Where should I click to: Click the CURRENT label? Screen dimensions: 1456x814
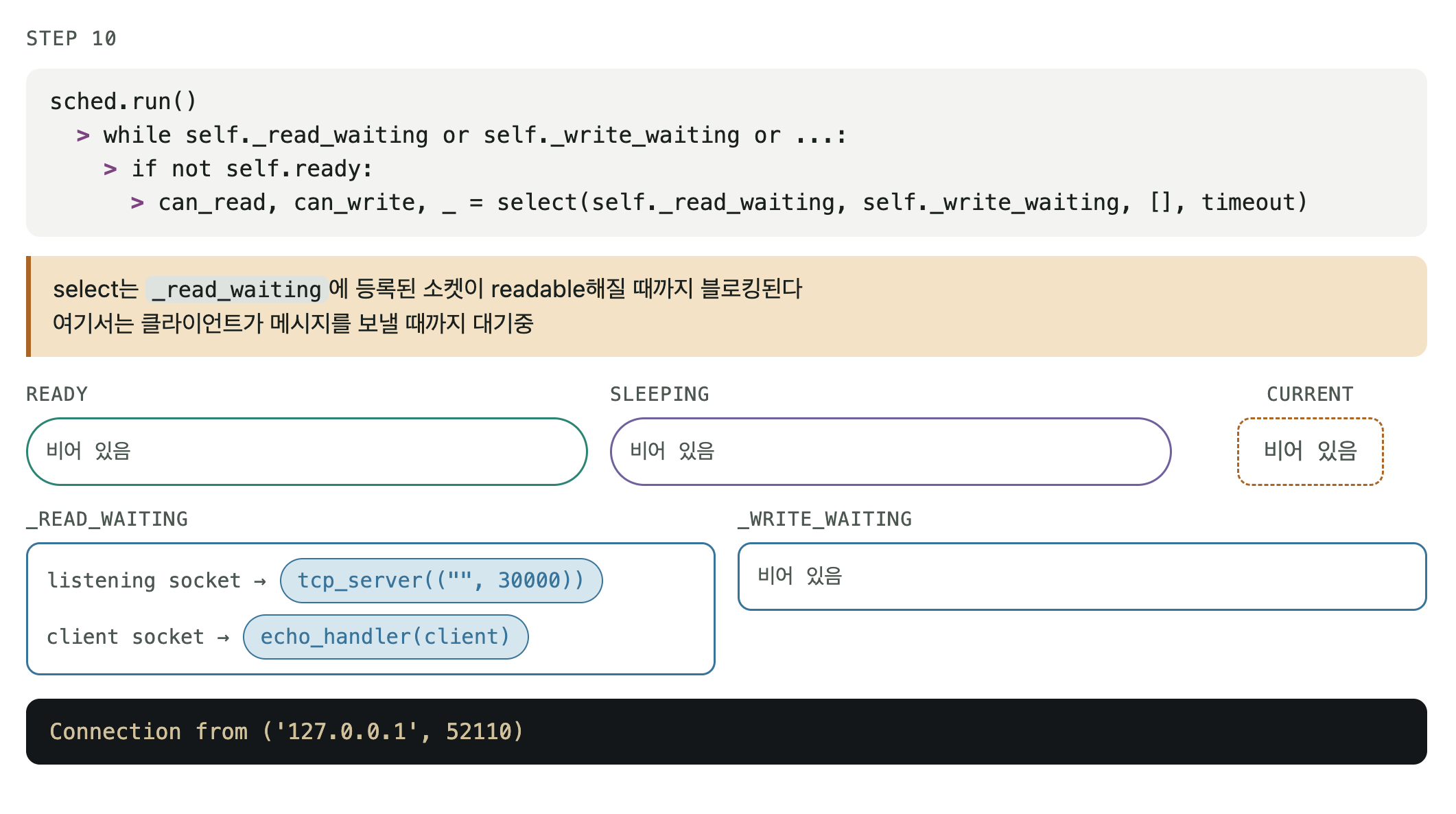1310,394
